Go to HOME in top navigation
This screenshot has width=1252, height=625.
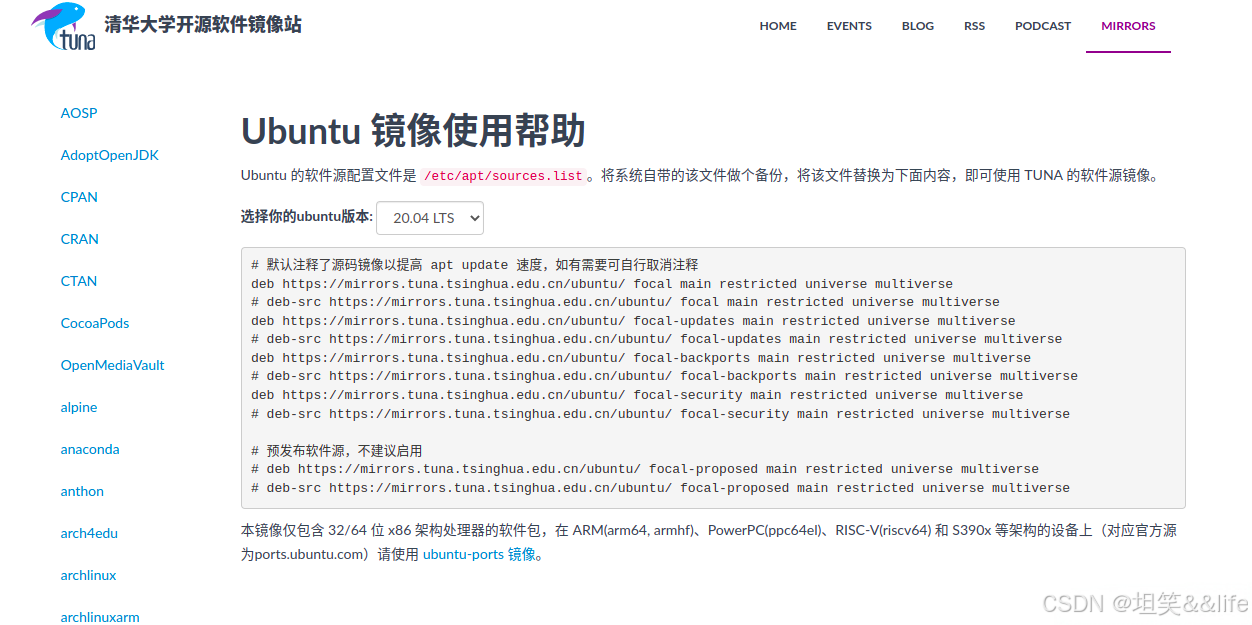coord(778,26)
